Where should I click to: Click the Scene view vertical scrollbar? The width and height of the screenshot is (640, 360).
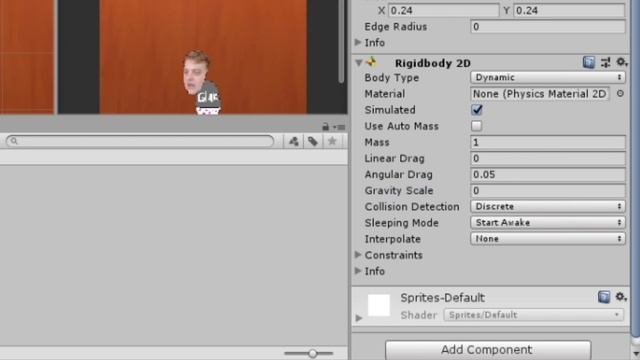(x=341, y=41)
